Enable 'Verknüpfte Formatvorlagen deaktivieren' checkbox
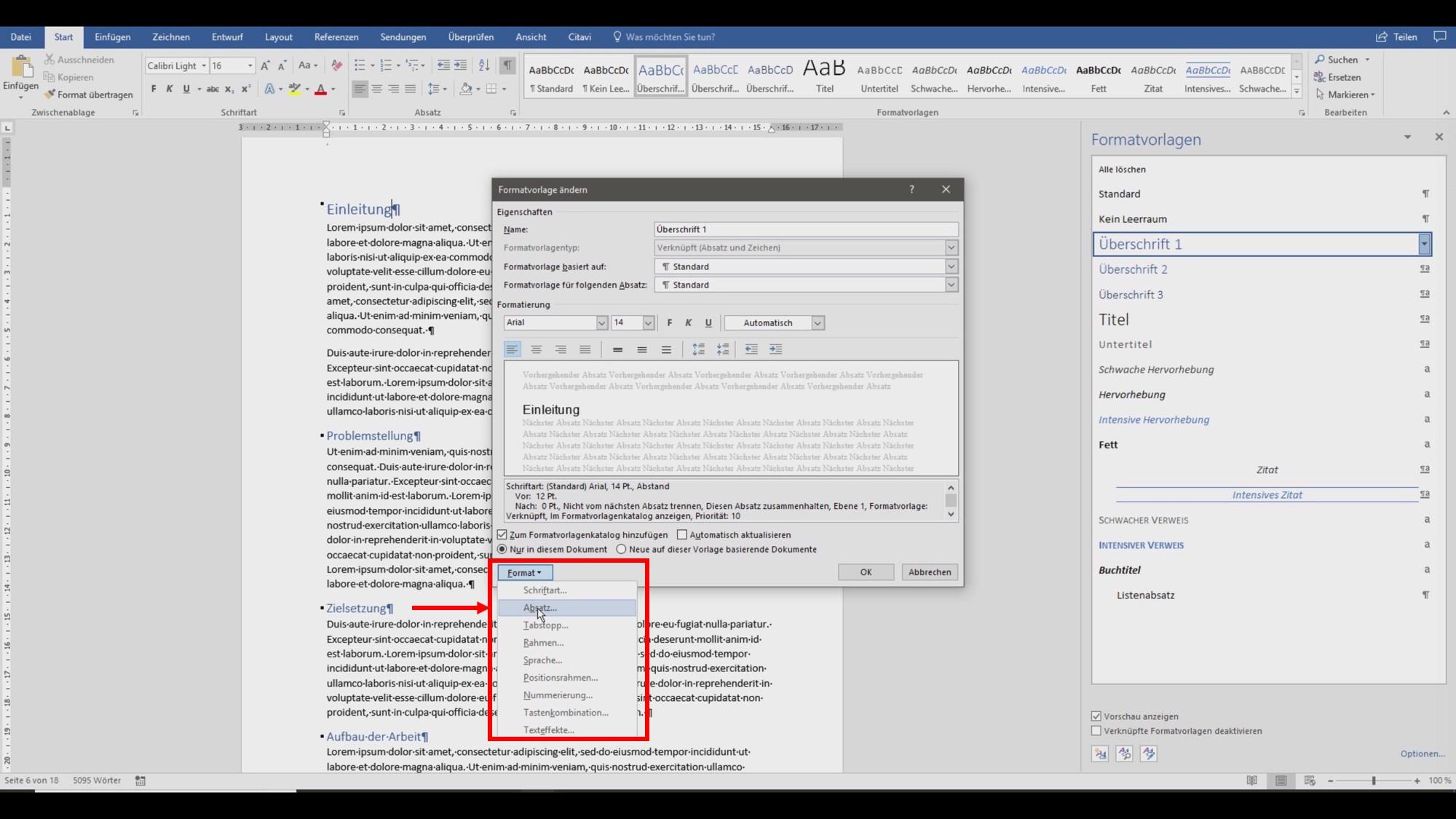 1096,731
